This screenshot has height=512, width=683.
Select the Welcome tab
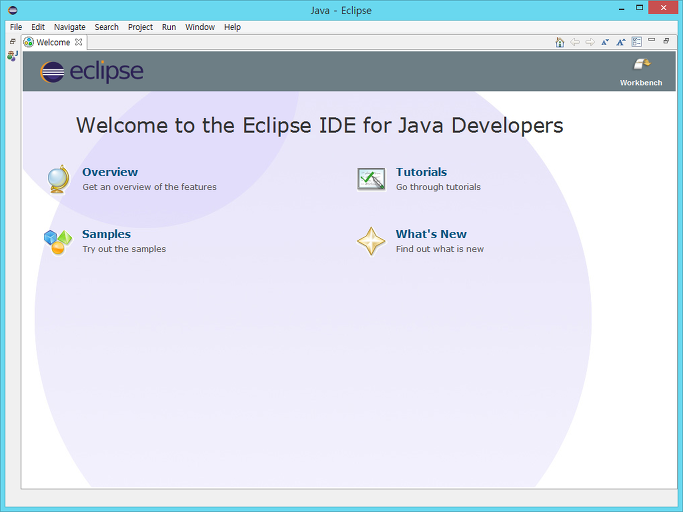tap(53, 42)
